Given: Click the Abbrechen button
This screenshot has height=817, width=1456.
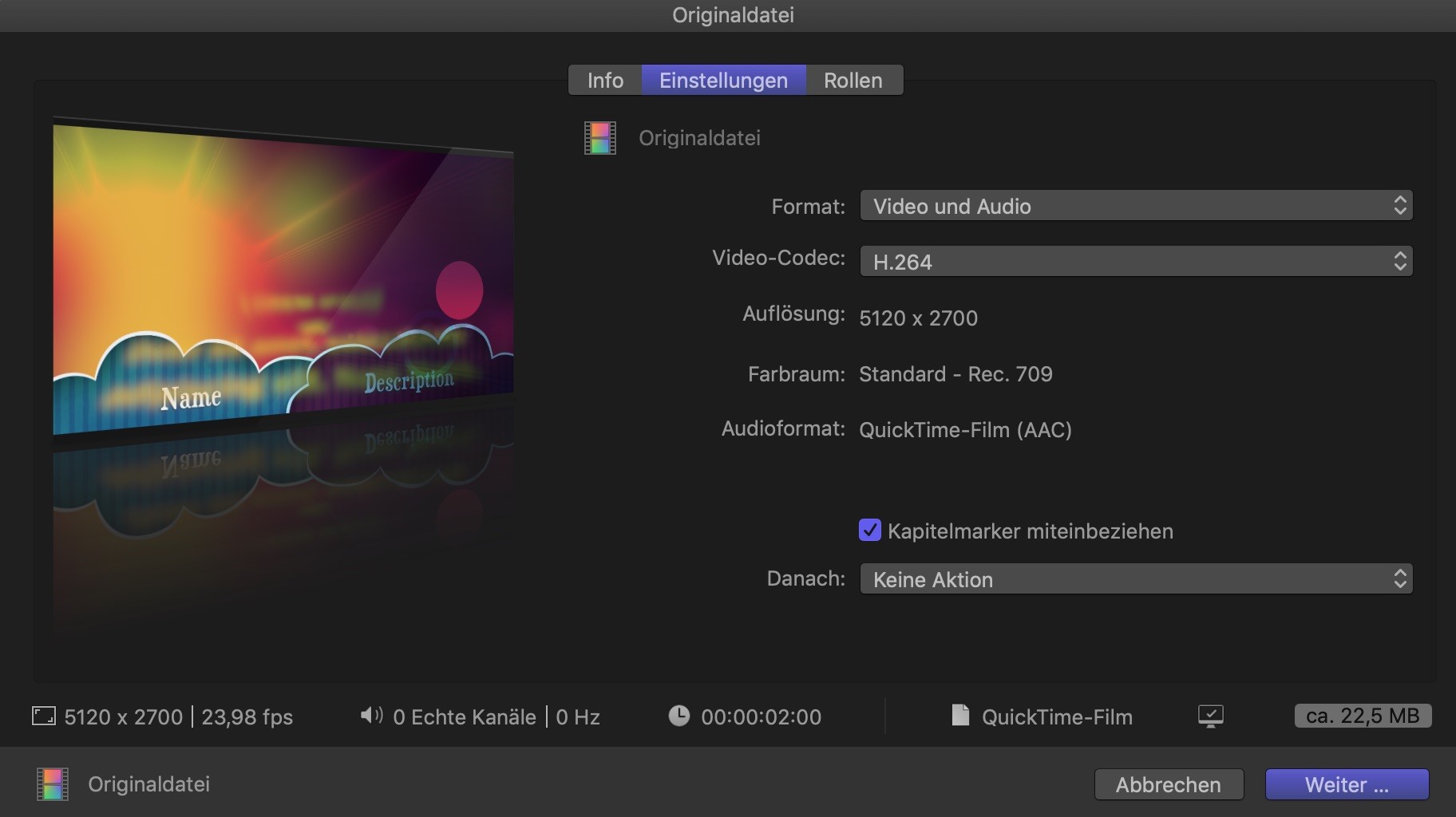Looking at the screenshot, I should click(1169, 785).
